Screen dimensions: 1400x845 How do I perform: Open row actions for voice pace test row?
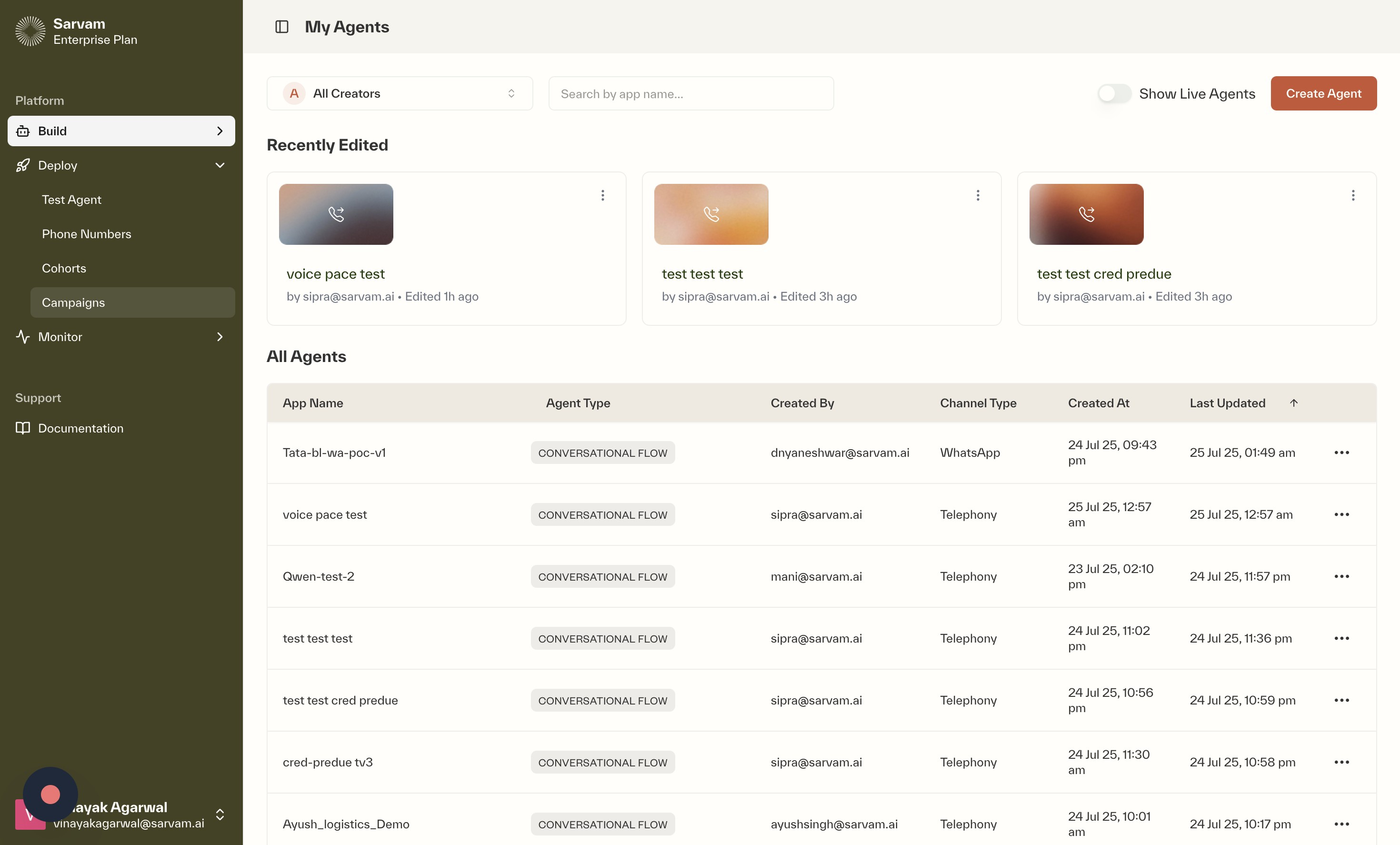1342,514
